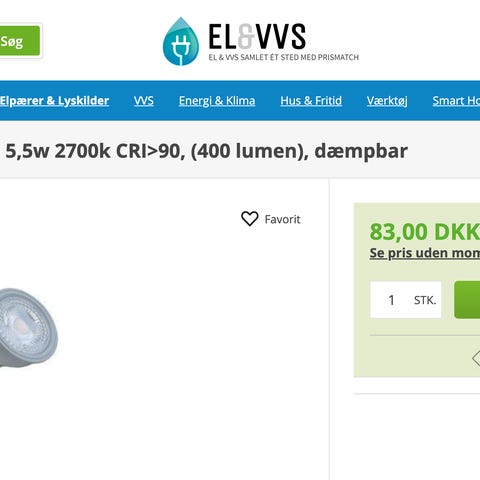The height and width of the screenshot is (480, 480).
Task: Open the Hus & Fritid category
Action: [311, 101]
